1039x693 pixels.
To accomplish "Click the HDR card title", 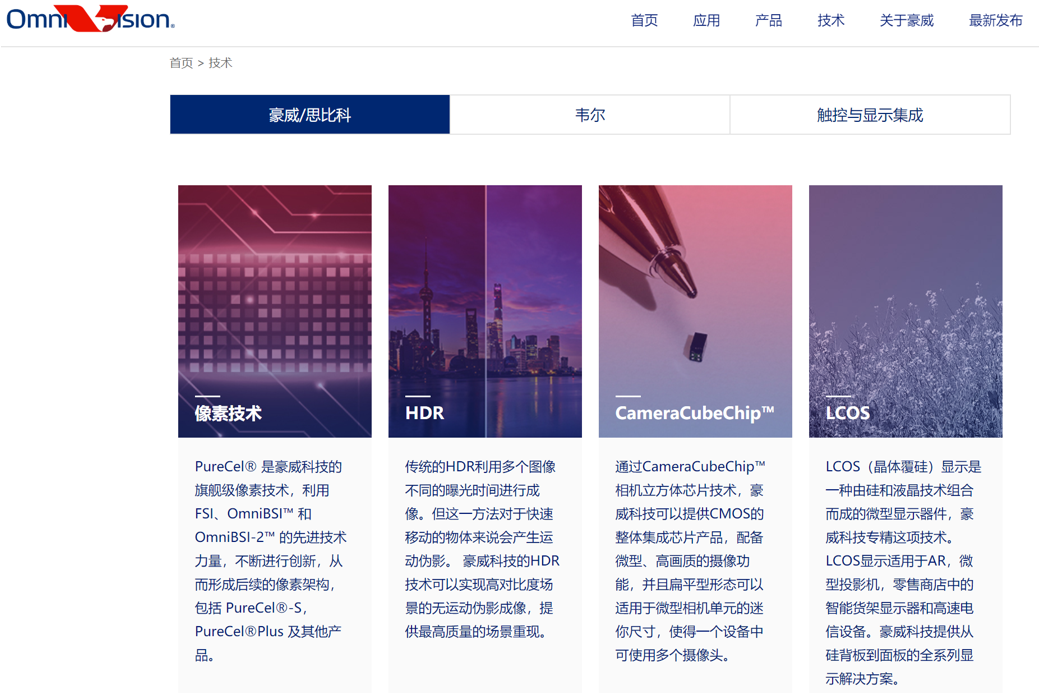I will pyautogui.click(x=425, y=413).
